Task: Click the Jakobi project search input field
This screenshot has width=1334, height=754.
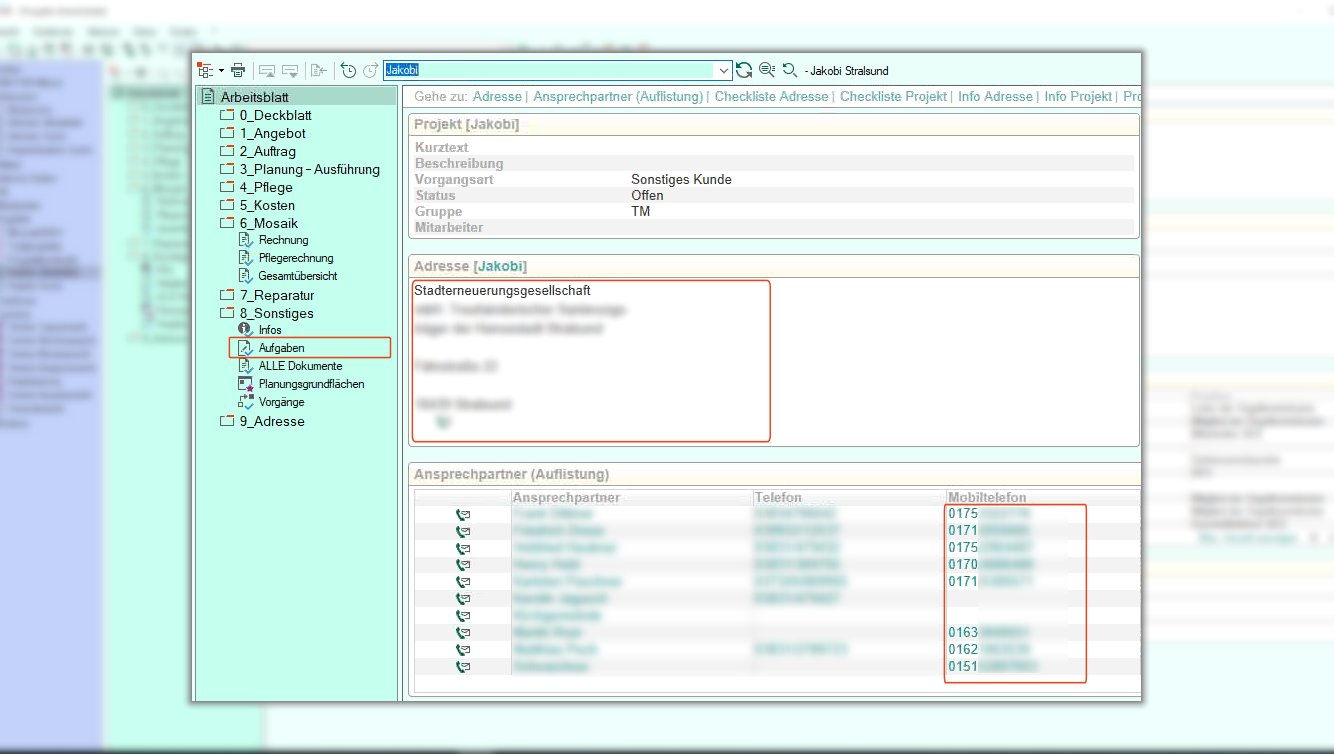Action: (x=548, y=70)
